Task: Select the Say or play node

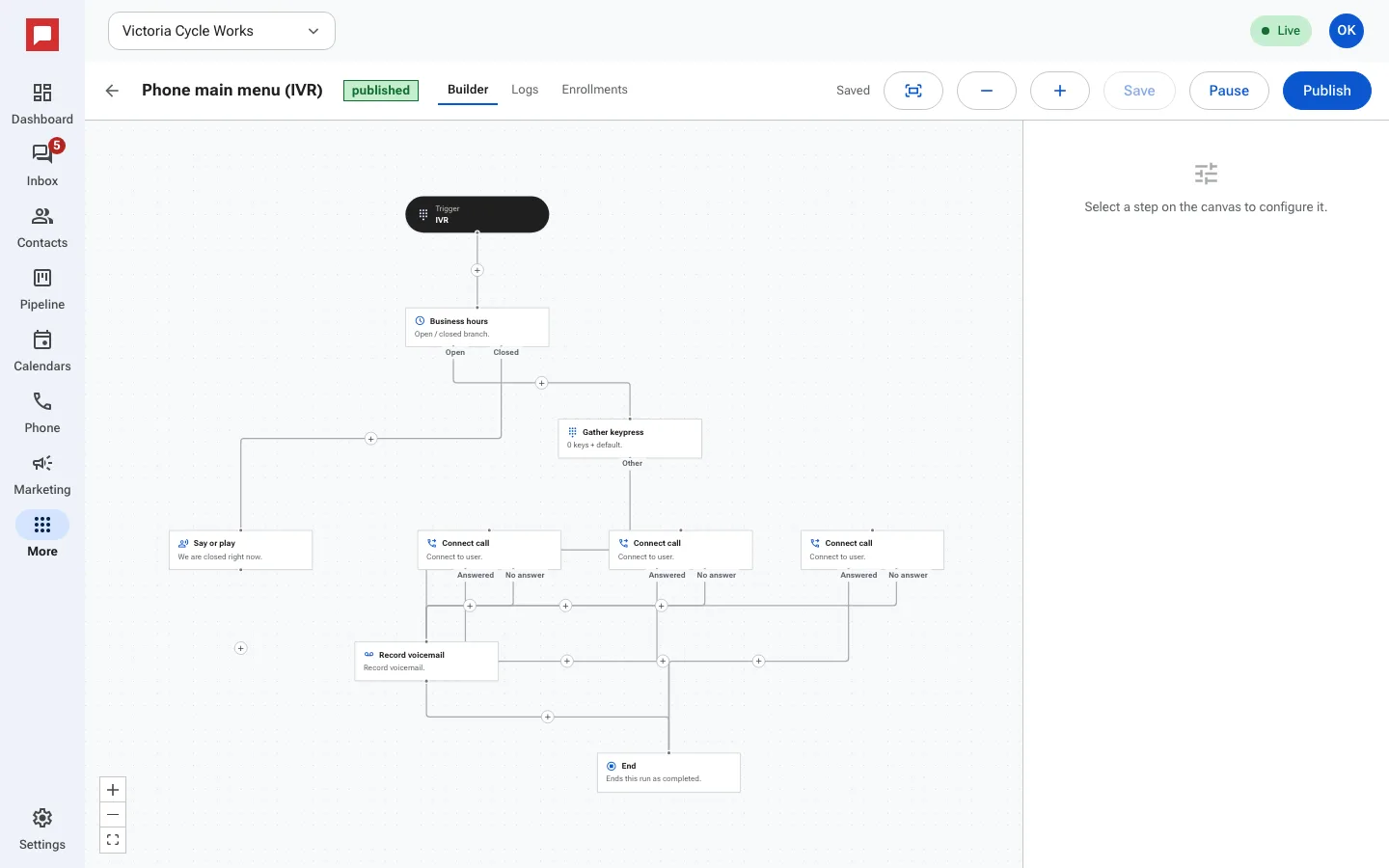Action: (240, 550)
